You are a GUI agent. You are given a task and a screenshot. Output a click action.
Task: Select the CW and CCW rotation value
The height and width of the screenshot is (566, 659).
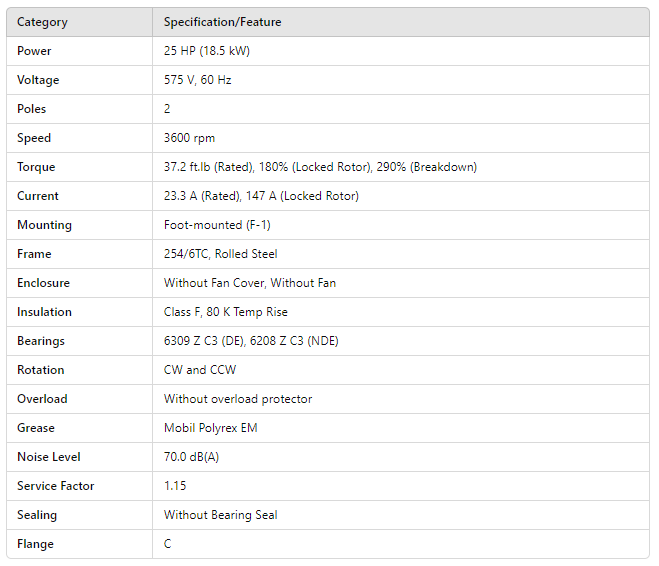click(200, 370)
